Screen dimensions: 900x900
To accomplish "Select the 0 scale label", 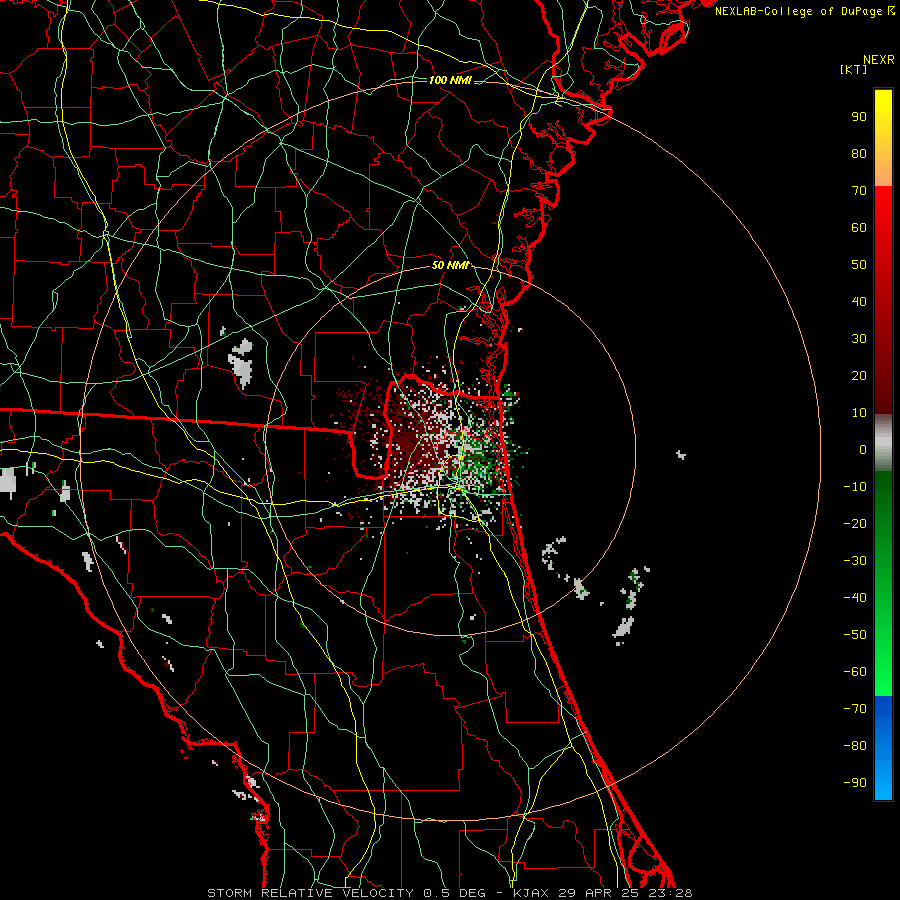I will click(863, 450).
